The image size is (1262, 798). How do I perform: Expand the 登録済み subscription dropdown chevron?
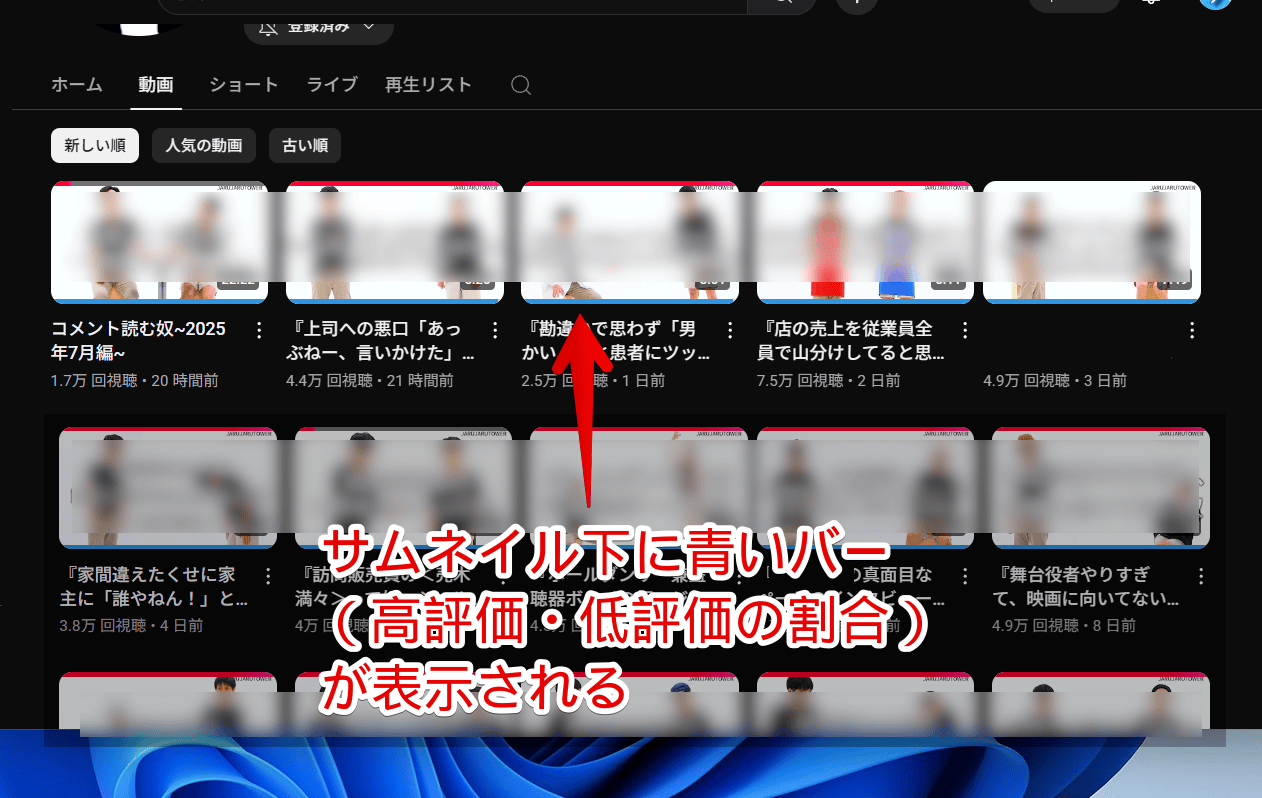(x=369, y=27)
